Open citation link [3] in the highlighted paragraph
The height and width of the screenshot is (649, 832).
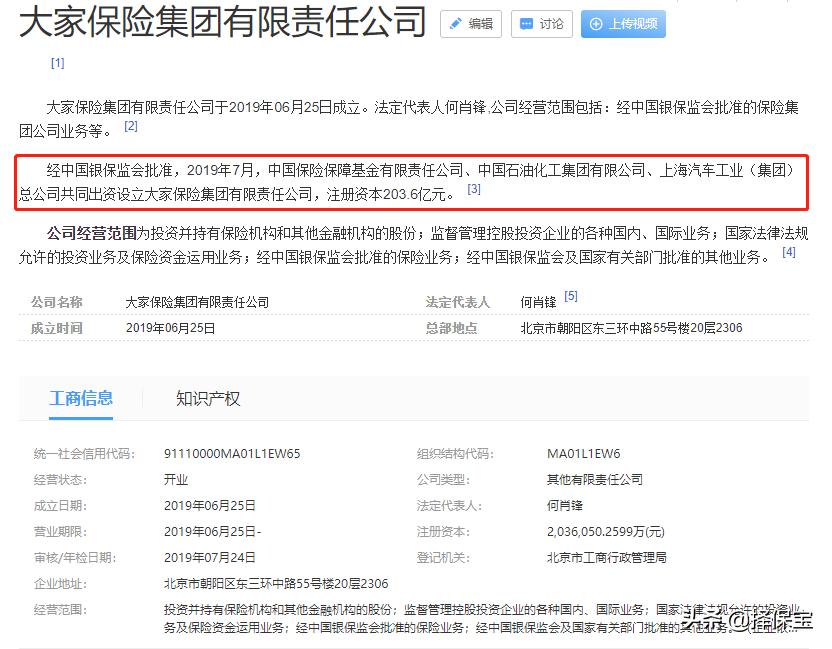(472, 190)
